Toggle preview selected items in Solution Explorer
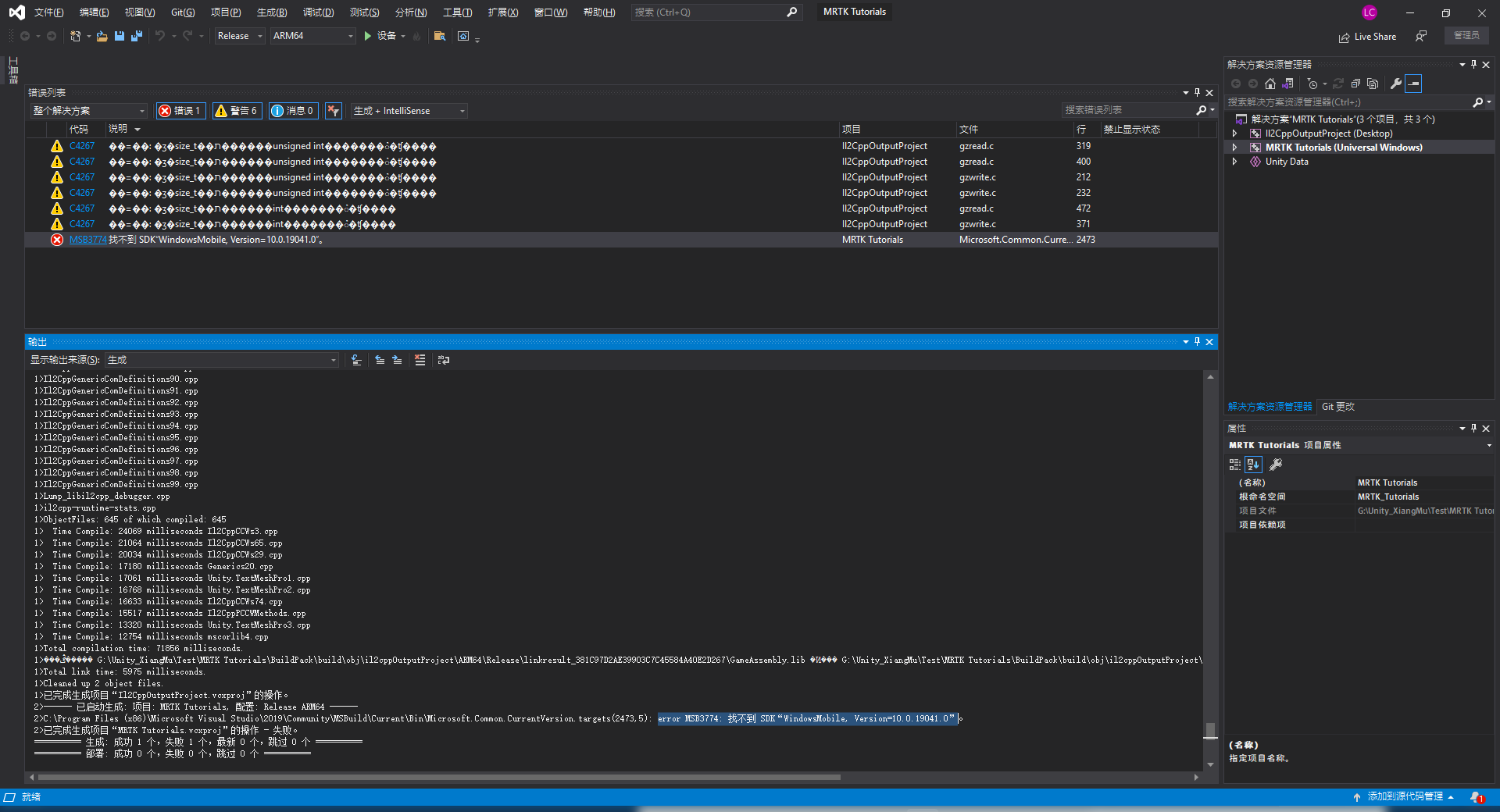The image size is (1500, 812). point(1414,84)
